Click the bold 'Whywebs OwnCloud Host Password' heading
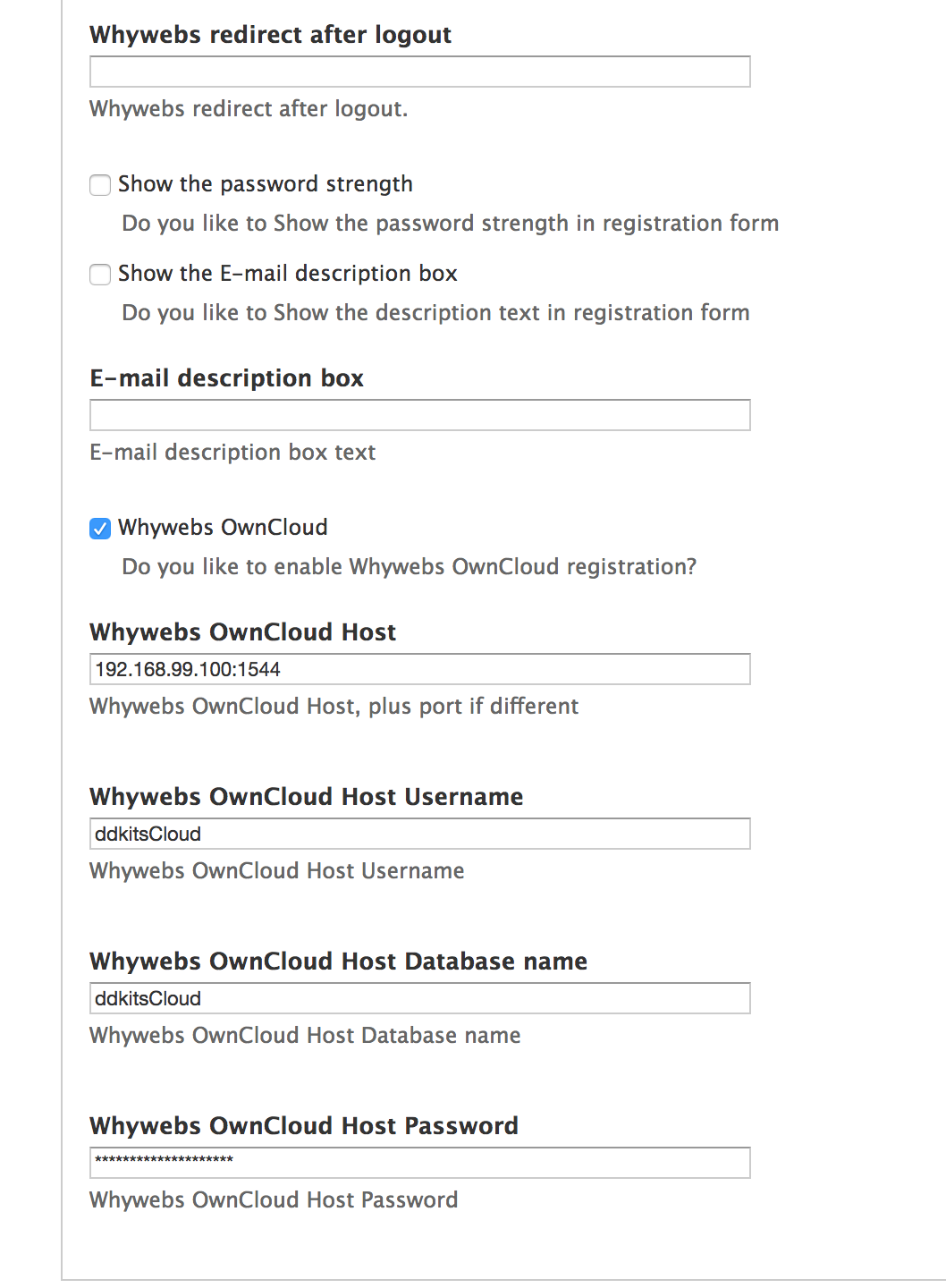946x1288 pixels. (x=304, y=1126)
